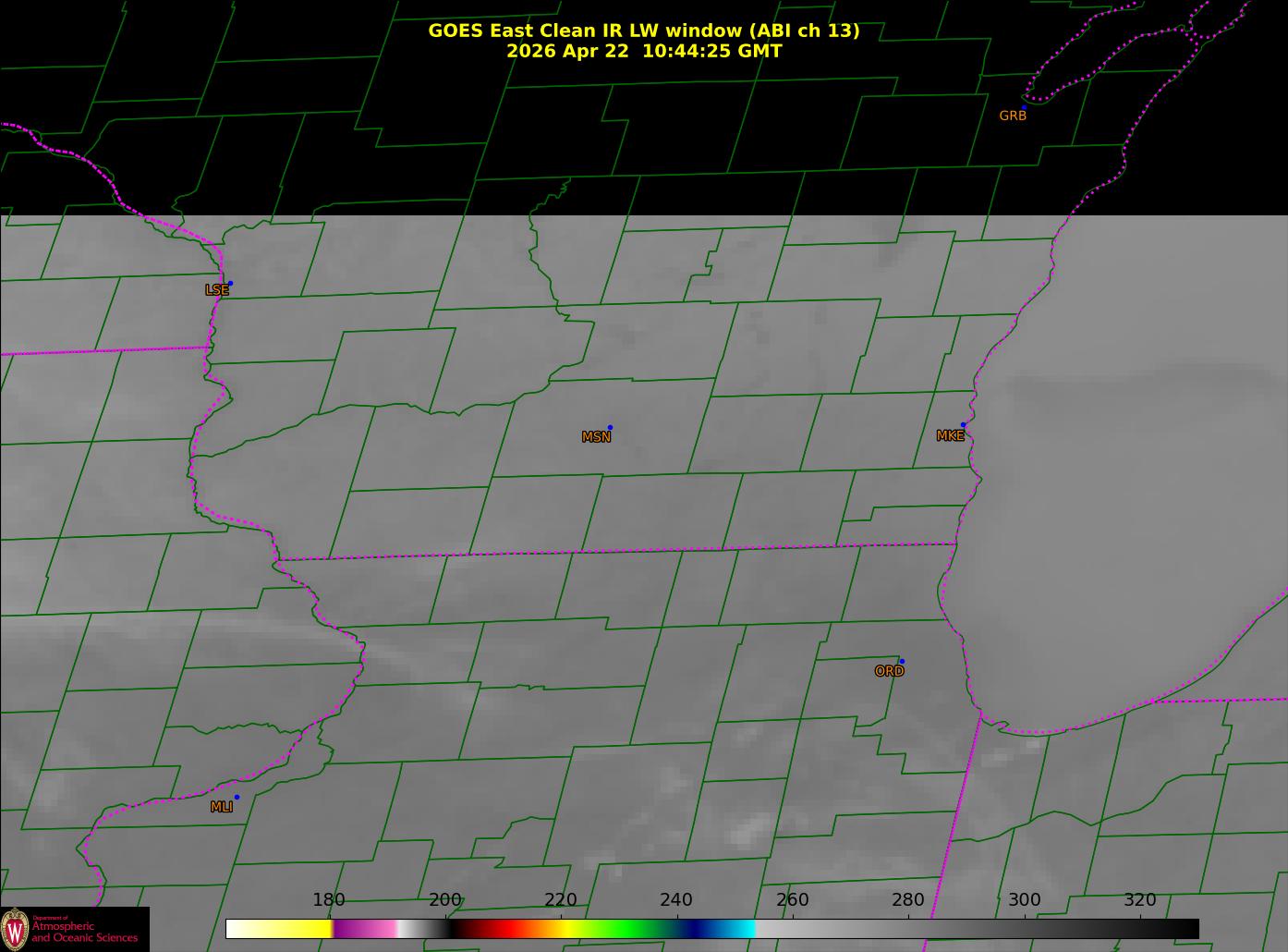Click the University of Wisconsin W crest logo
Image resolution: width=1288 pixels, height=952 pixels.
pos(15,928)
